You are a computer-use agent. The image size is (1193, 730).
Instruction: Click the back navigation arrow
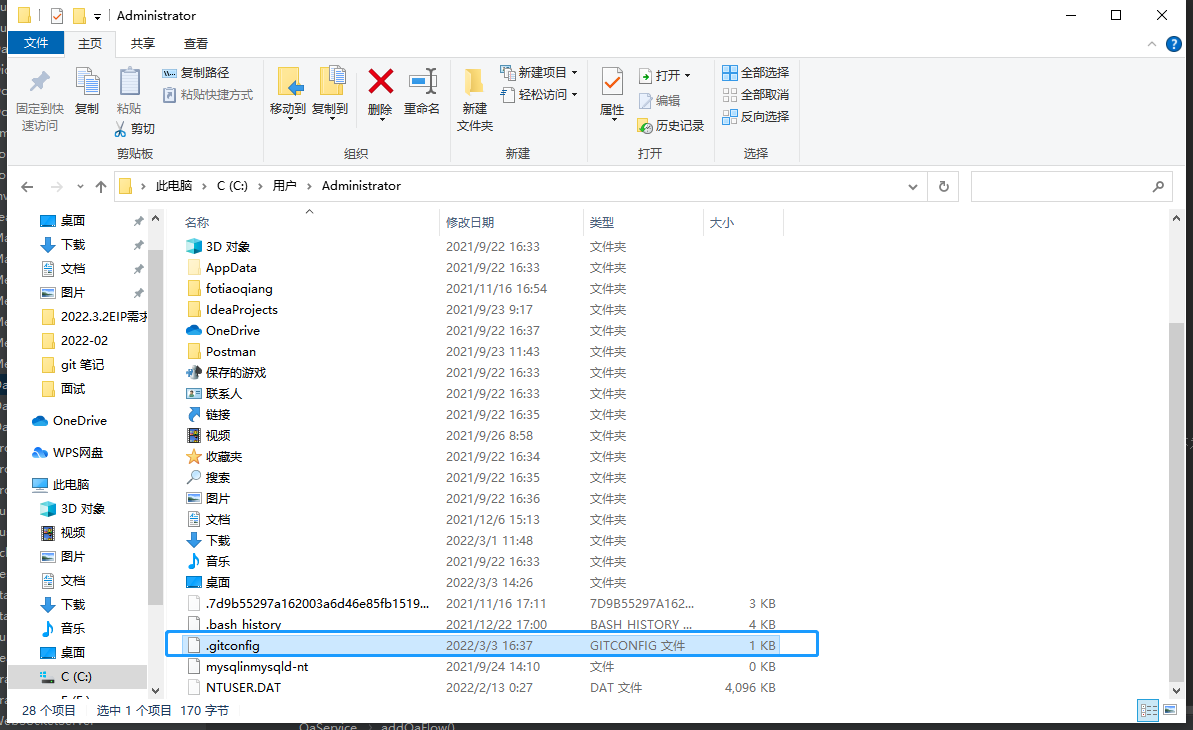pos(27,186)
